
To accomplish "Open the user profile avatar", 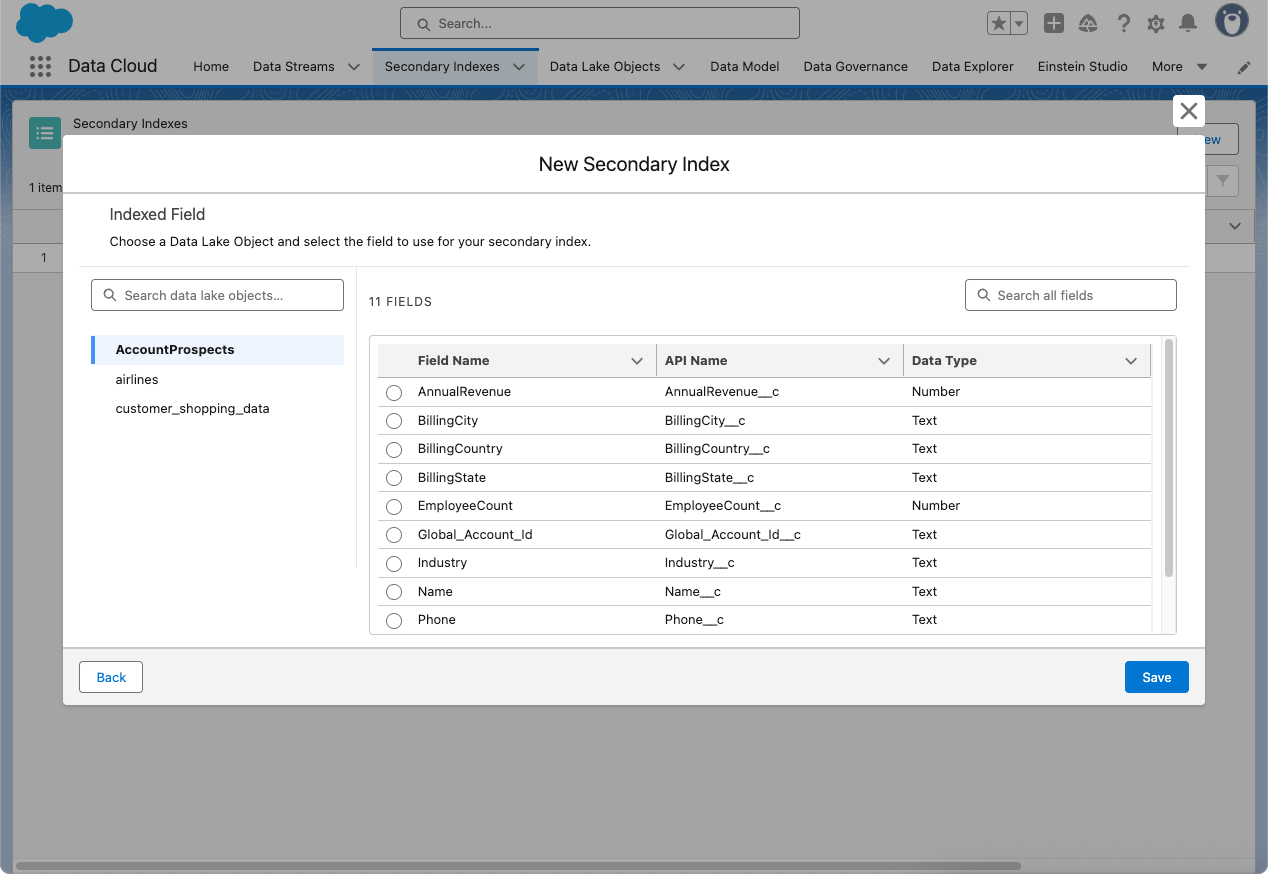I will coord(1232,20).
